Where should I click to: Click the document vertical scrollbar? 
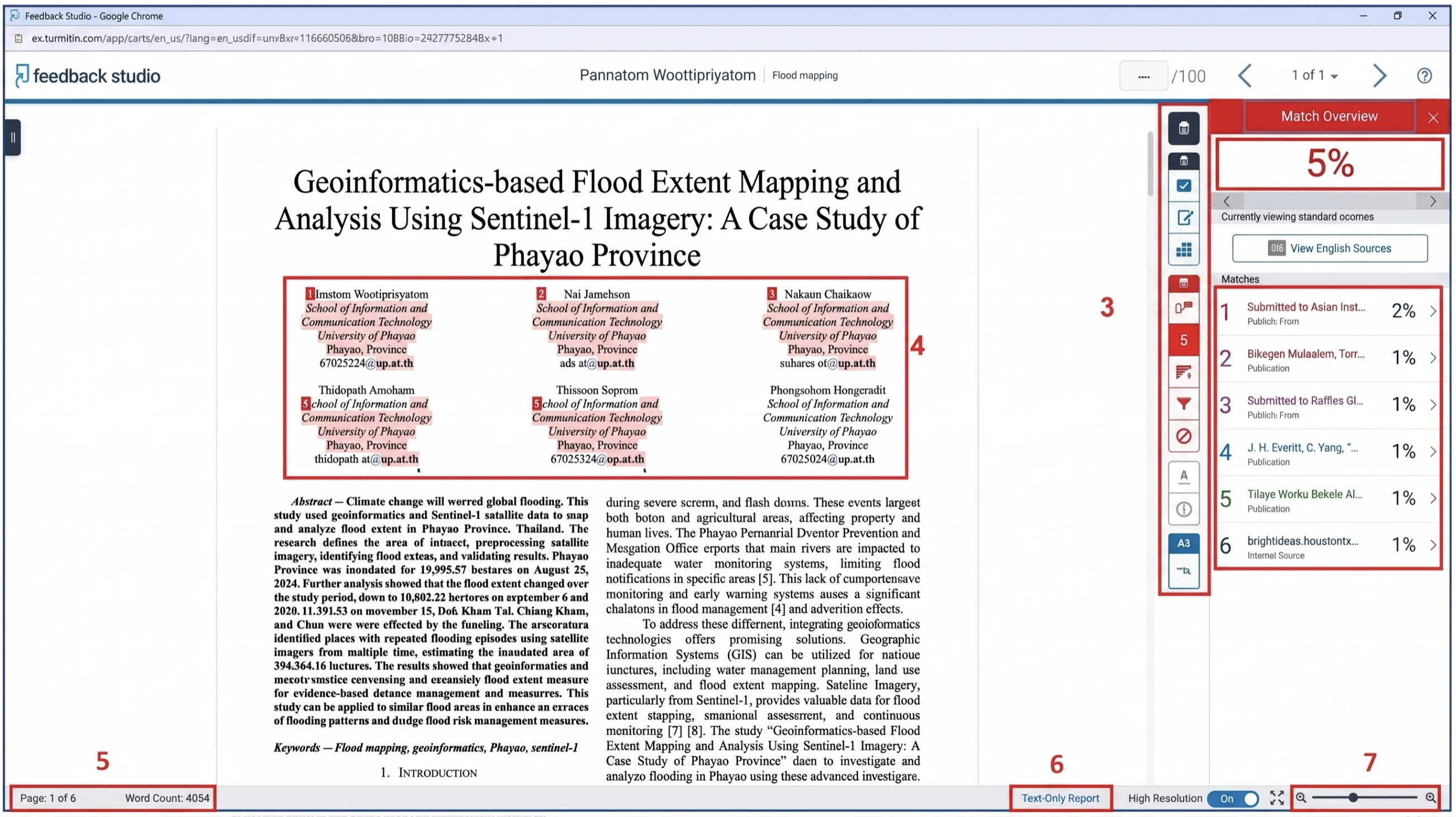coord(1150,164)
